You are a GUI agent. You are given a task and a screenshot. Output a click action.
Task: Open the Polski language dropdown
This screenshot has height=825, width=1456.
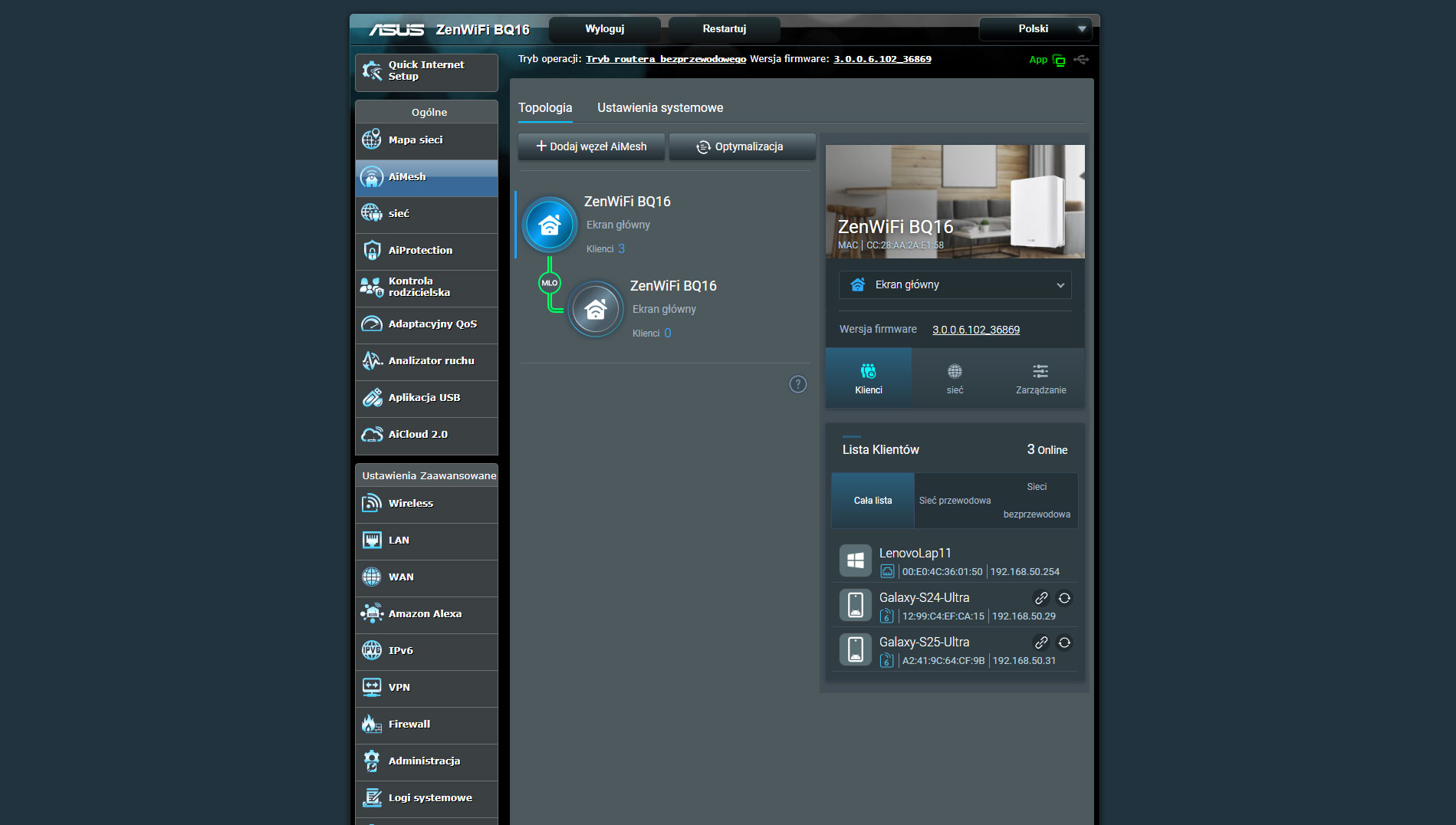click(x=1036, y=29)
